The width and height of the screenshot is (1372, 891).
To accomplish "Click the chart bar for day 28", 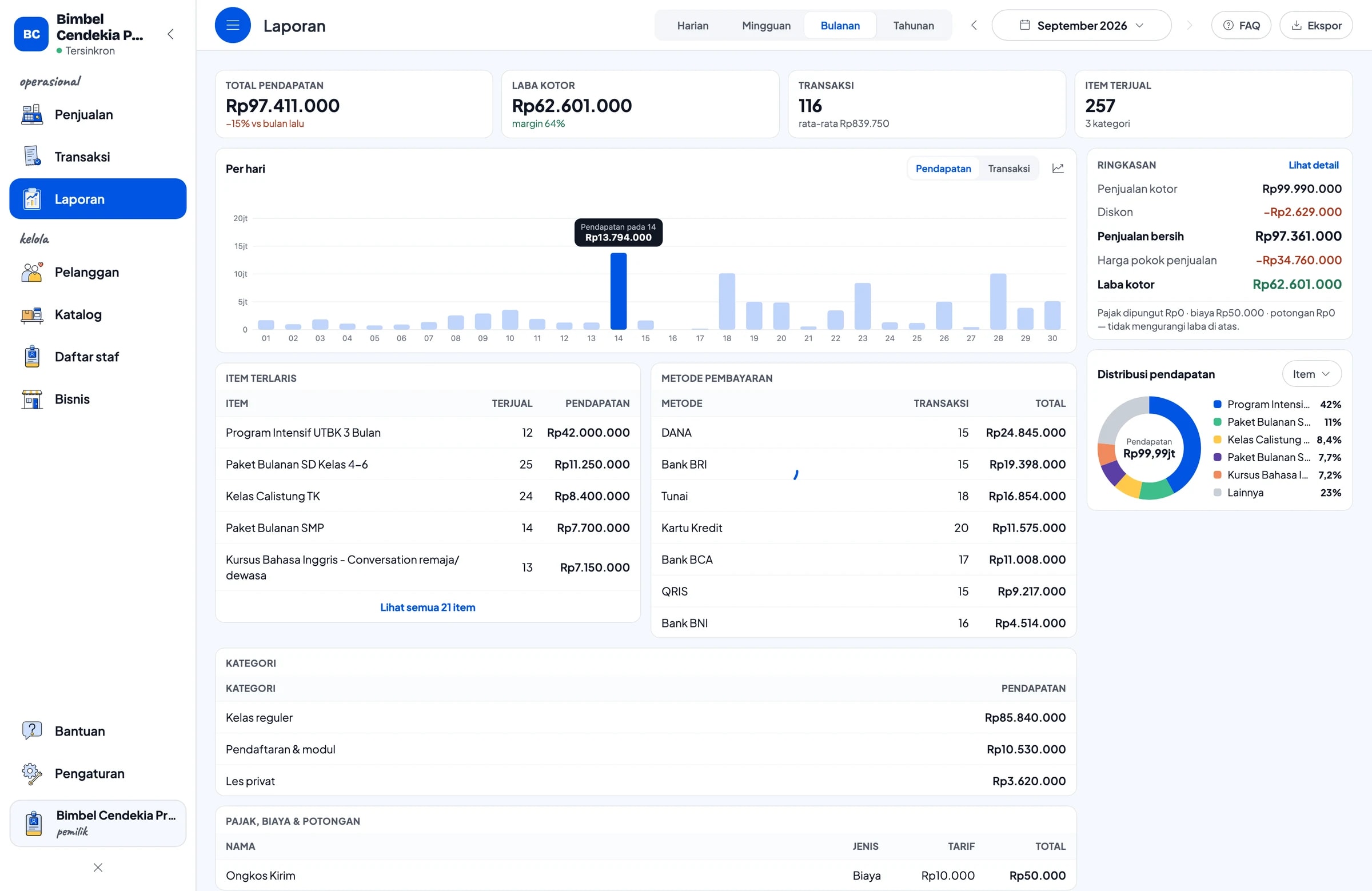I will click(998, 301).
